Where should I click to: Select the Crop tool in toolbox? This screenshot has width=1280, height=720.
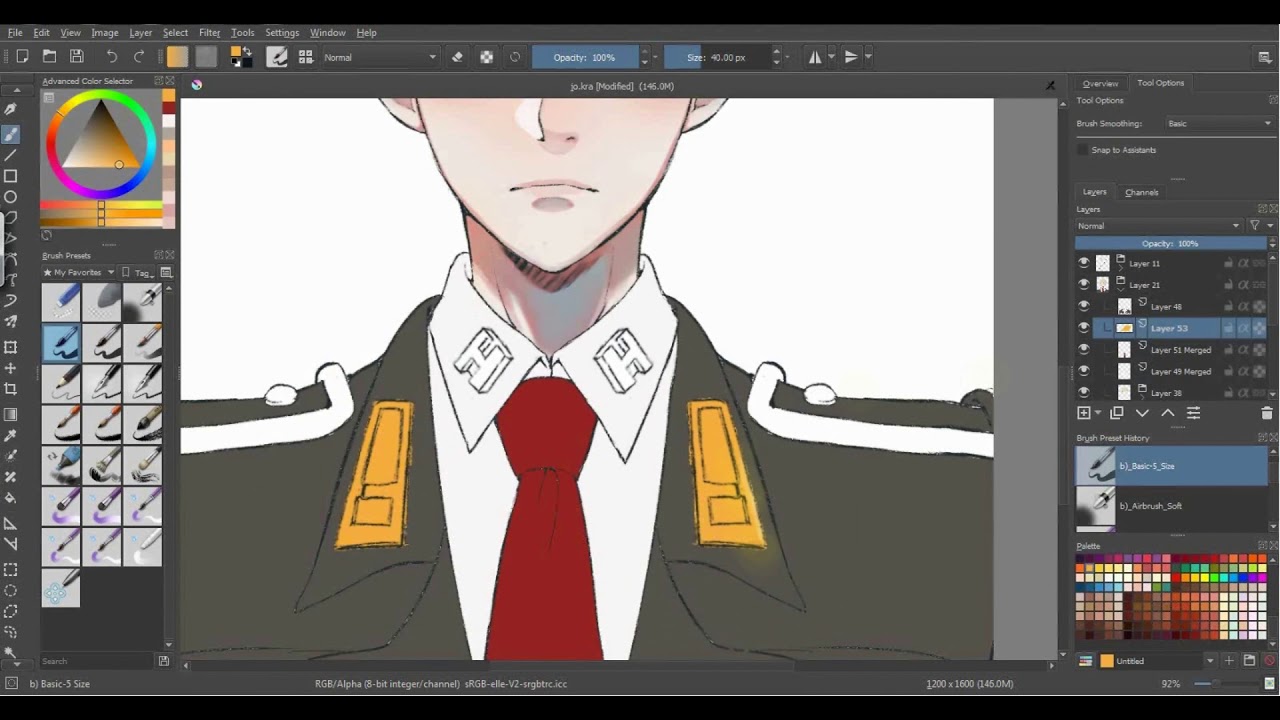[11, 389]
